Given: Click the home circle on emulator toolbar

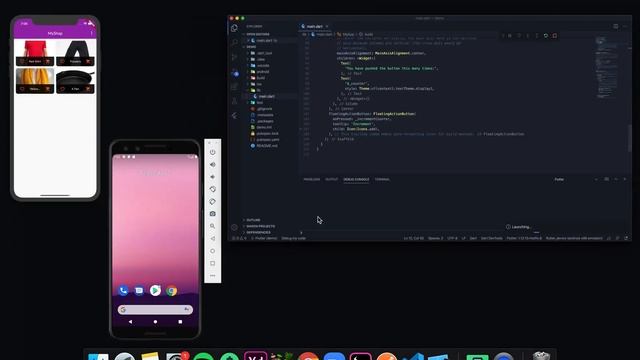Looking at the screenshot, I should [x=213, y=251].
